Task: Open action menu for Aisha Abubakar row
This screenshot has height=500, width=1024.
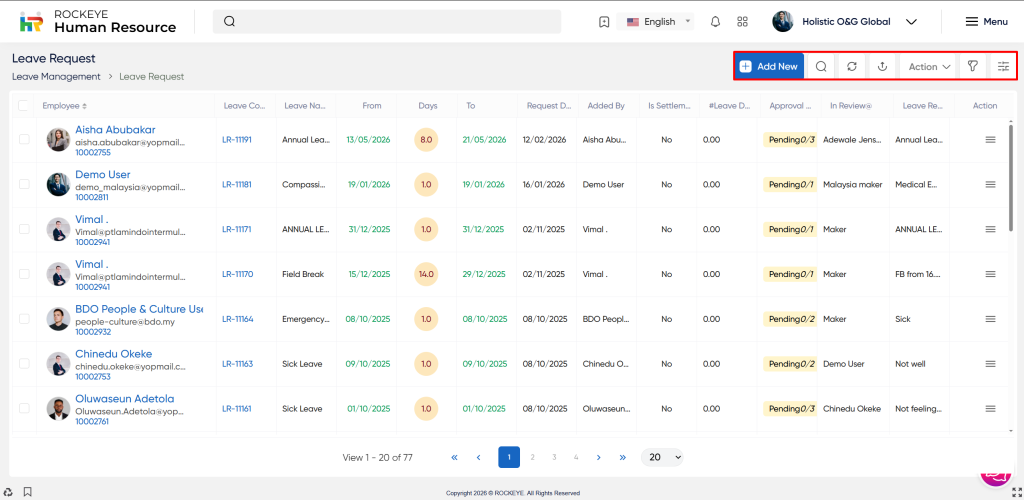Action: (x=990, y=140)
